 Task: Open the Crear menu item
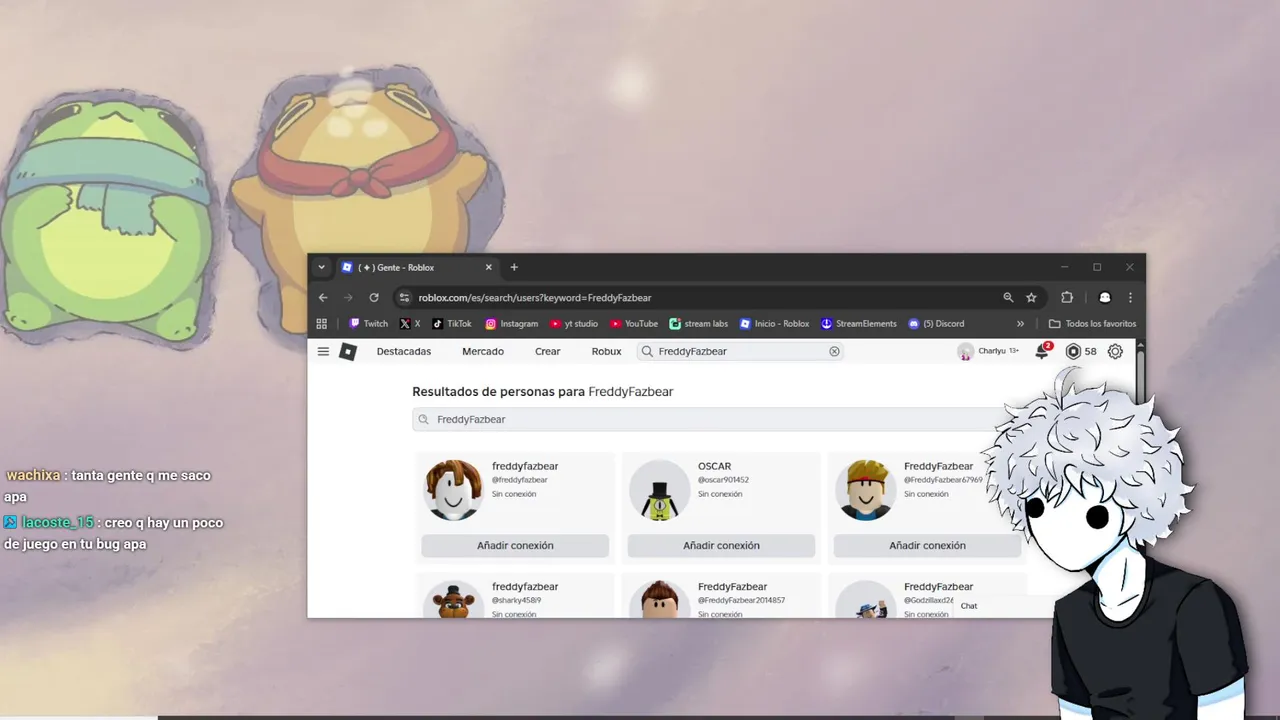(x=547, y=351)
